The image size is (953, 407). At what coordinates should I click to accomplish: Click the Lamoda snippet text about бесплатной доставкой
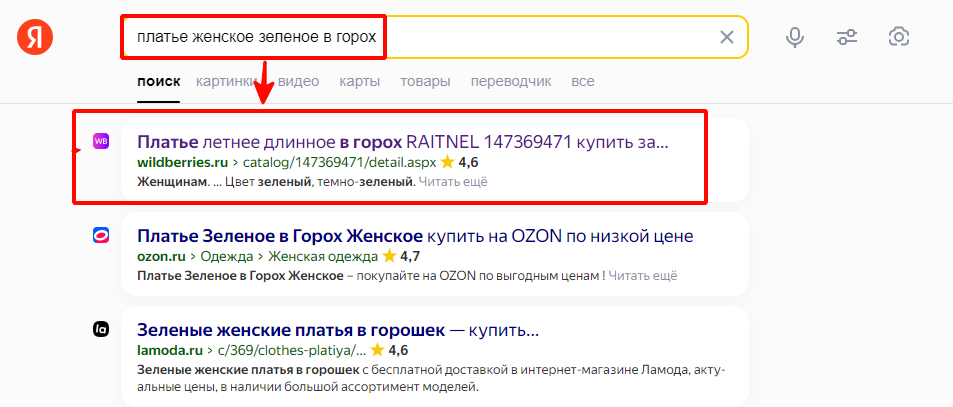coord(432,378)
